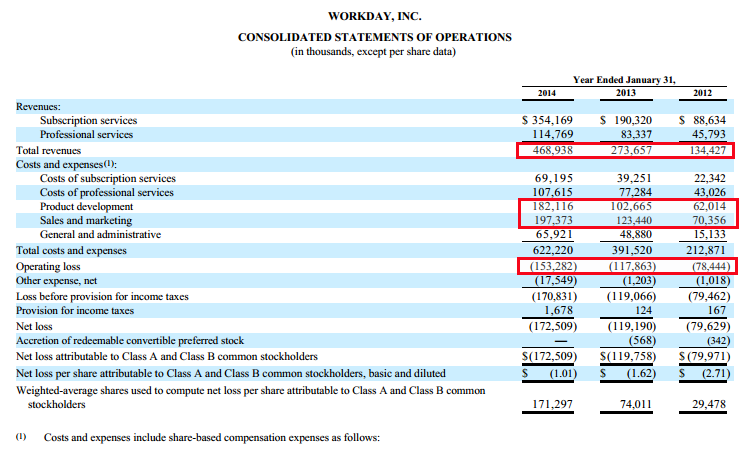Click the Product development row label
Image resolution: width=751 pixels, height=455 pixels.
coord(86,206)
